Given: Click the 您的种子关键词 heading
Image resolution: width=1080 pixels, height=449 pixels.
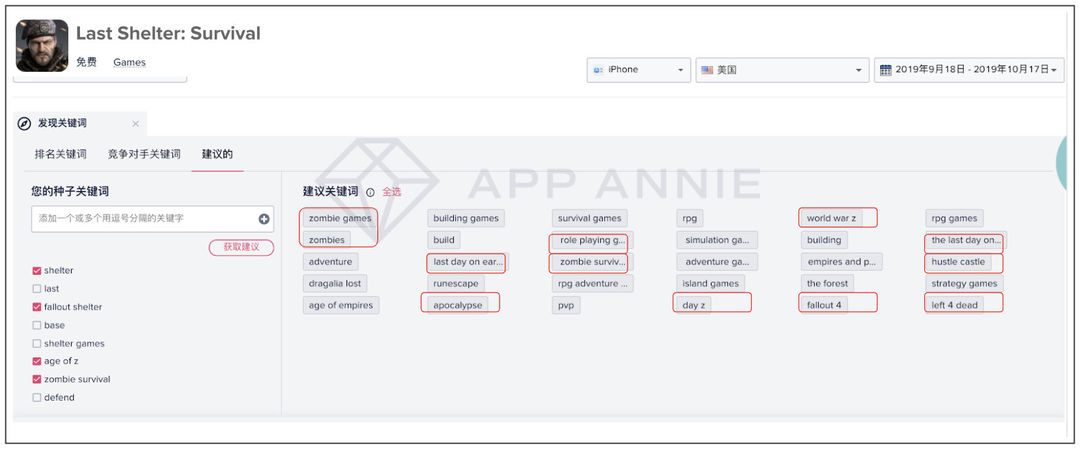Looking at the screenshot, I should 70,191.
